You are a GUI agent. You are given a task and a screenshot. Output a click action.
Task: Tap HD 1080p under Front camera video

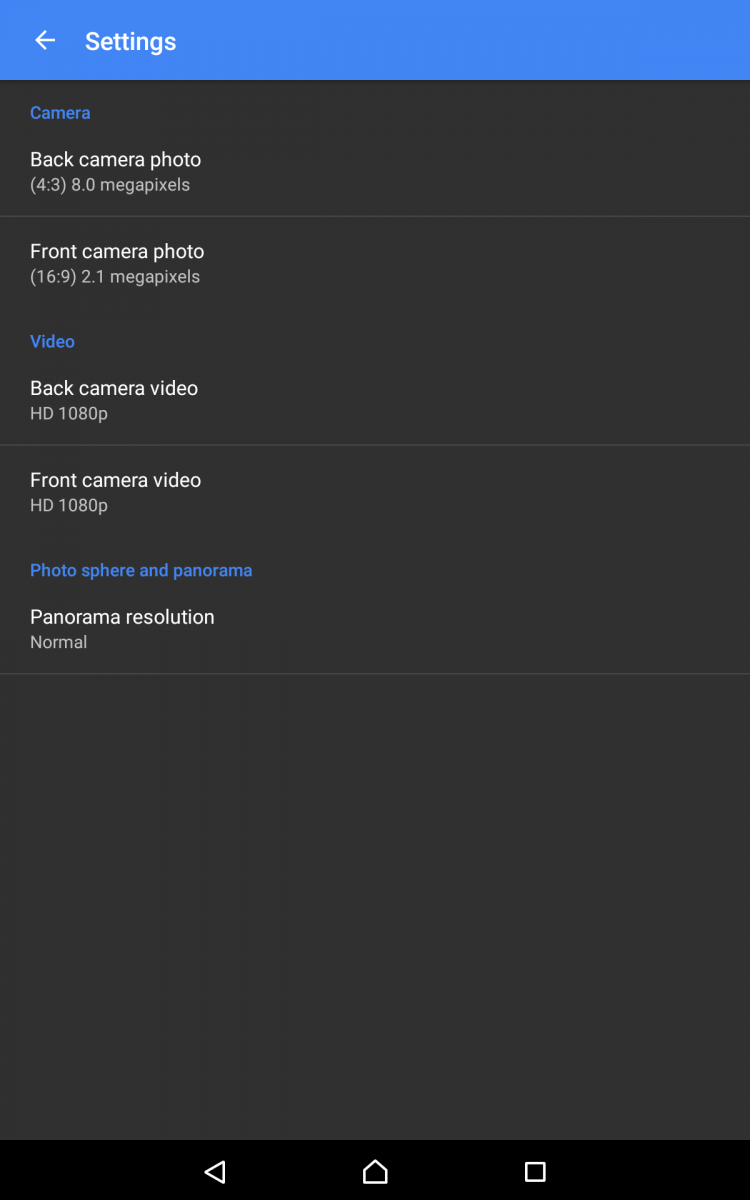[x=69, y=506]
